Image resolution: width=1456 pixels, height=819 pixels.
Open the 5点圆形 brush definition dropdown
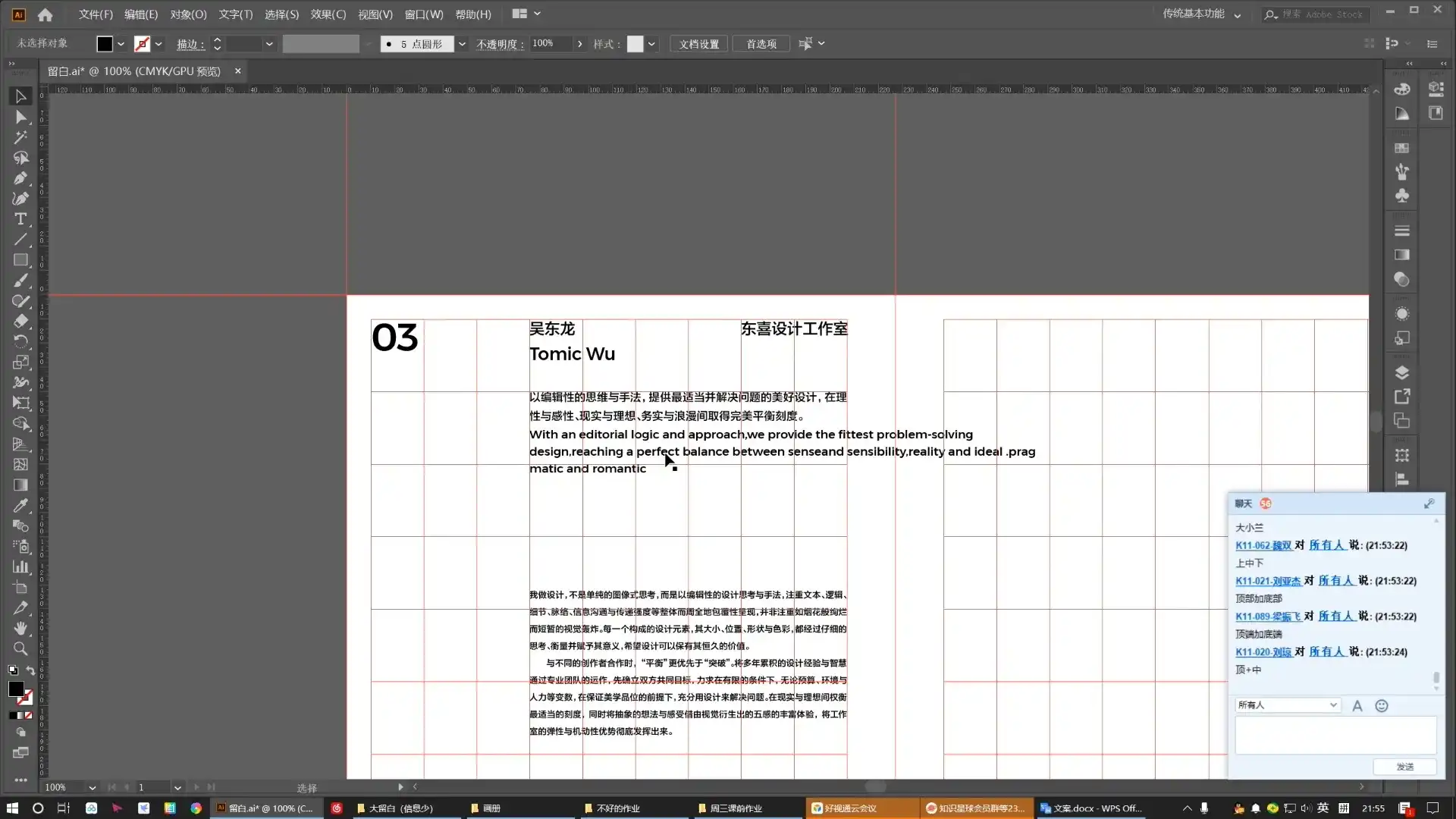pyautogui.click(x=462, y=43)
